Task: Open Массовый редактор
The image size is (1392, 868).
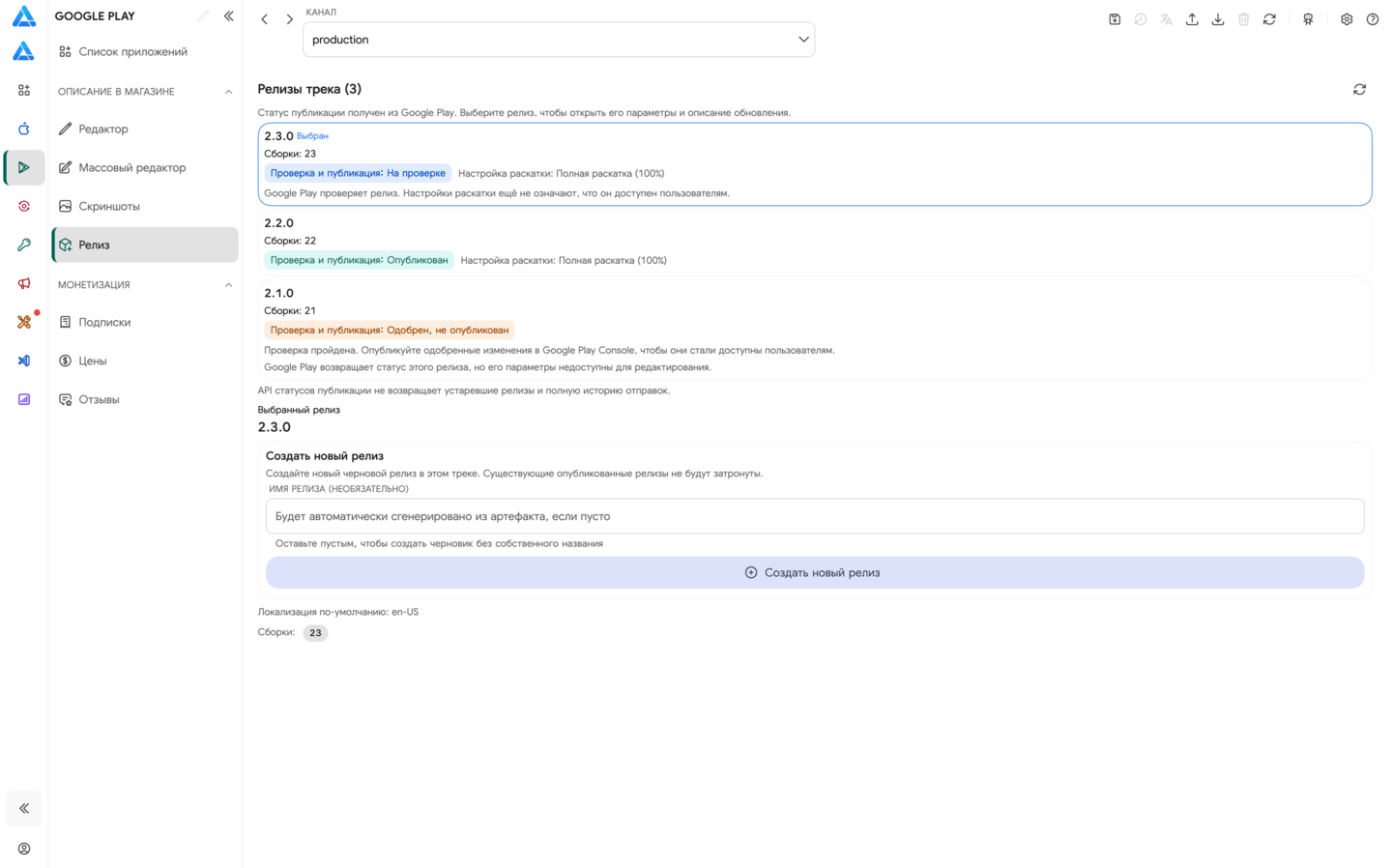Action: [145, 167]
